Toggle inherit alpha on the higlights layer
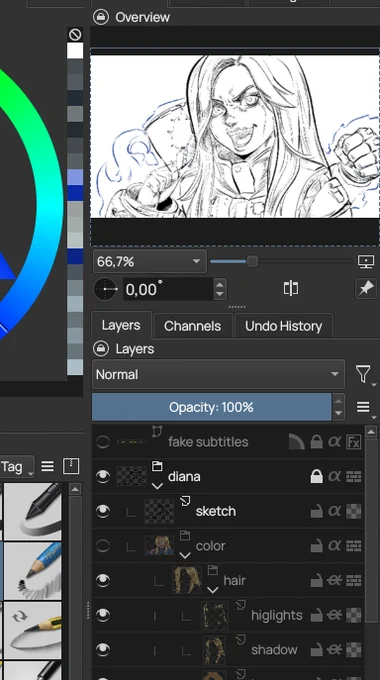Screen dimensions: 380x680 point(334,615)
